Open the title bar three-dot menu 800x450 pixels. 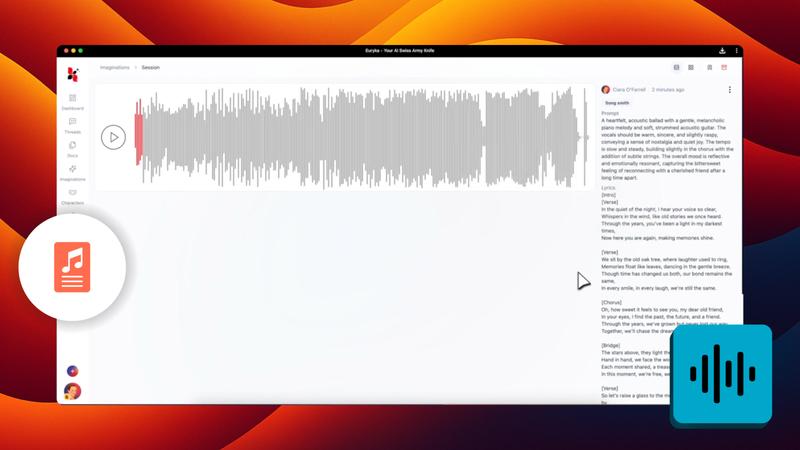pyautogui.click(x=736, y=51)
